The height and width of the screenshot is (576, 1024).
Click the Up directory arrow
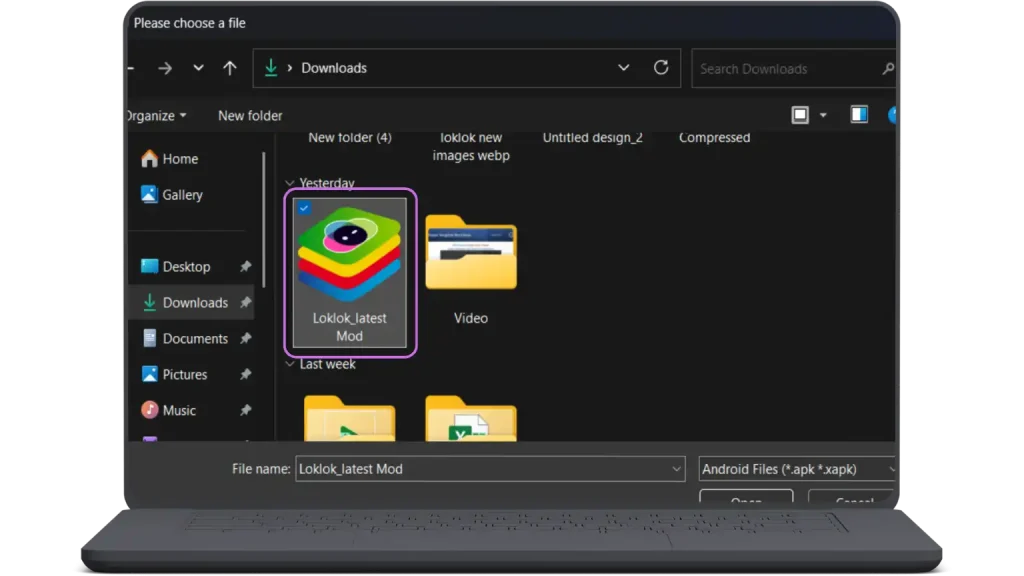pyautogui.click(x=230, y=68)
